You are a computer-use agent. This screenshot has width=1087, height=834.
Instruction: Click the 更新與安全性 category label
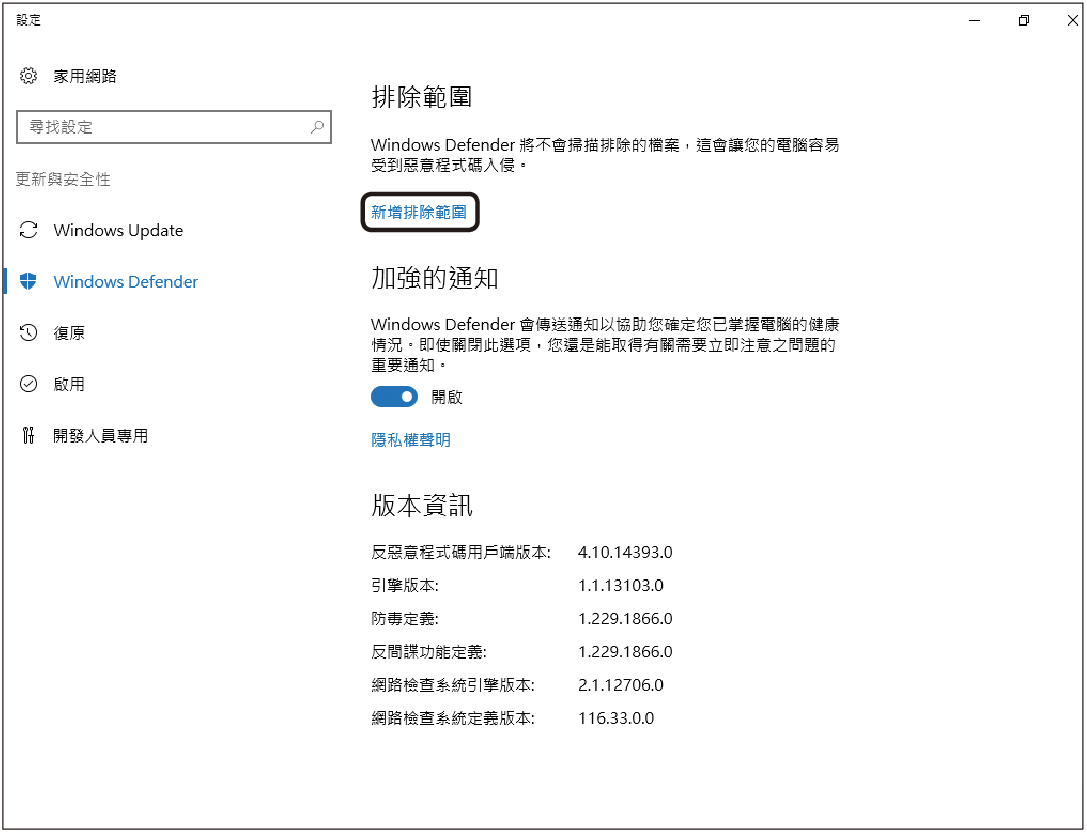pyautogui.click(x=63, y=180)
